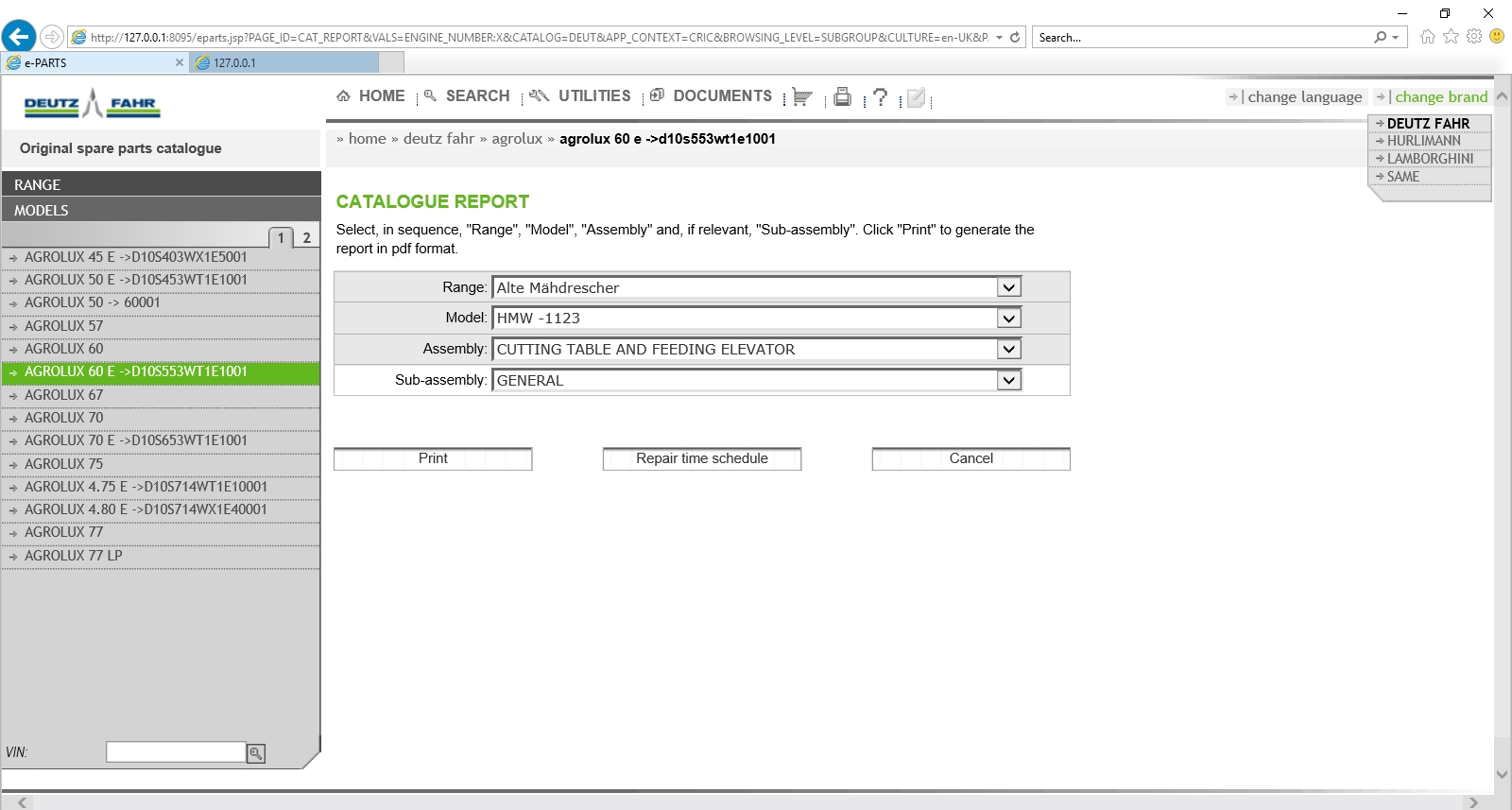Open the Range dropdown

click(x=1009, y=287)
